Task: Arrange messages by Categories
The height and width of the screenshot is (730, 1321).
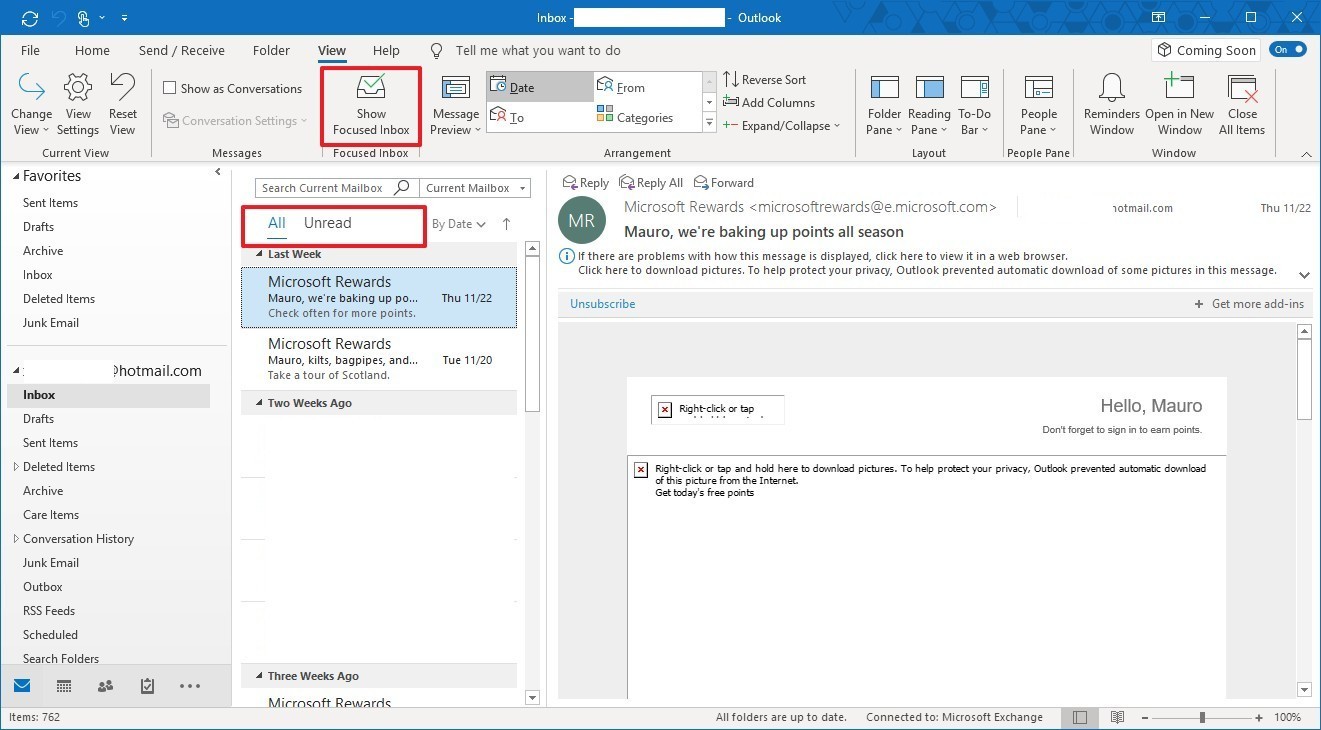Action: pos(647,117)
